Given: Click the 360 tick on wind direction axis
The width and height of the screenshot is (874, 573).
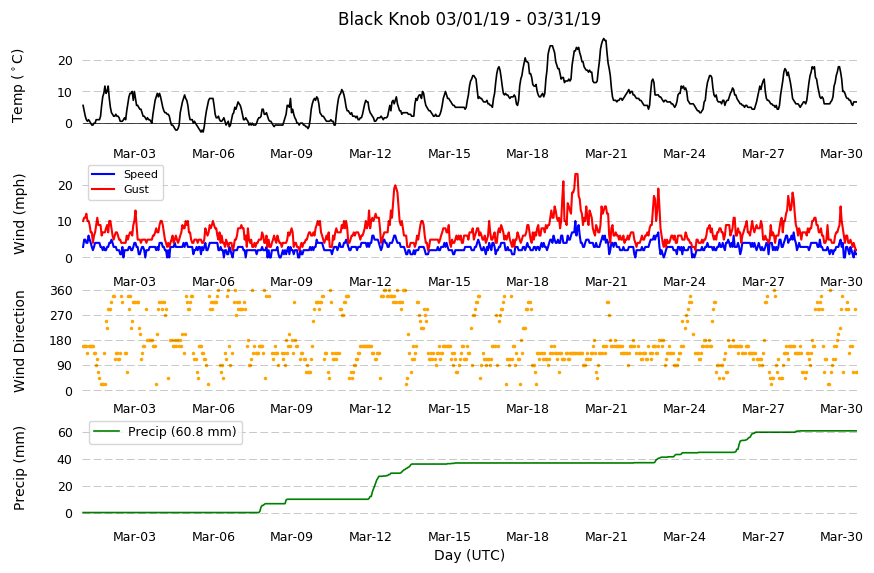Looking at the screenshot, I should click(x=61, y=291).
